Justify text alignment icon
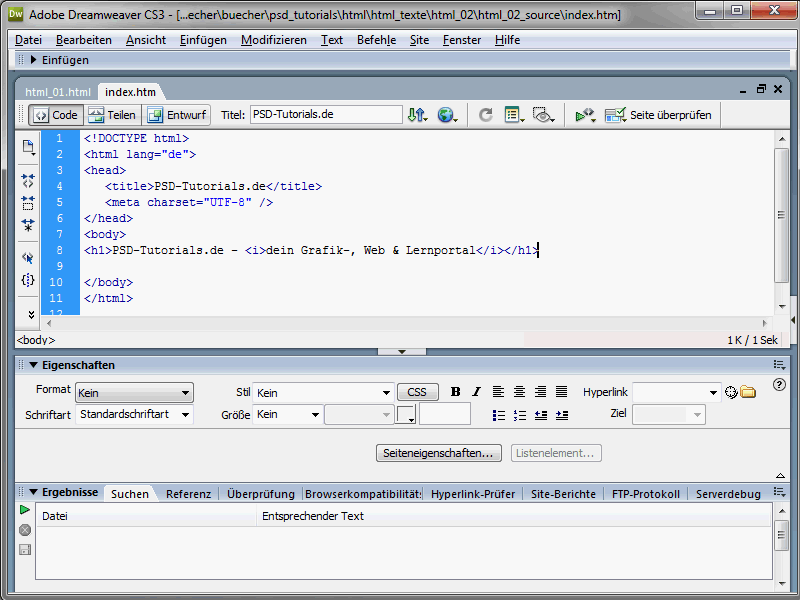Viewport: 800px width, 600px height. point(561,392)
